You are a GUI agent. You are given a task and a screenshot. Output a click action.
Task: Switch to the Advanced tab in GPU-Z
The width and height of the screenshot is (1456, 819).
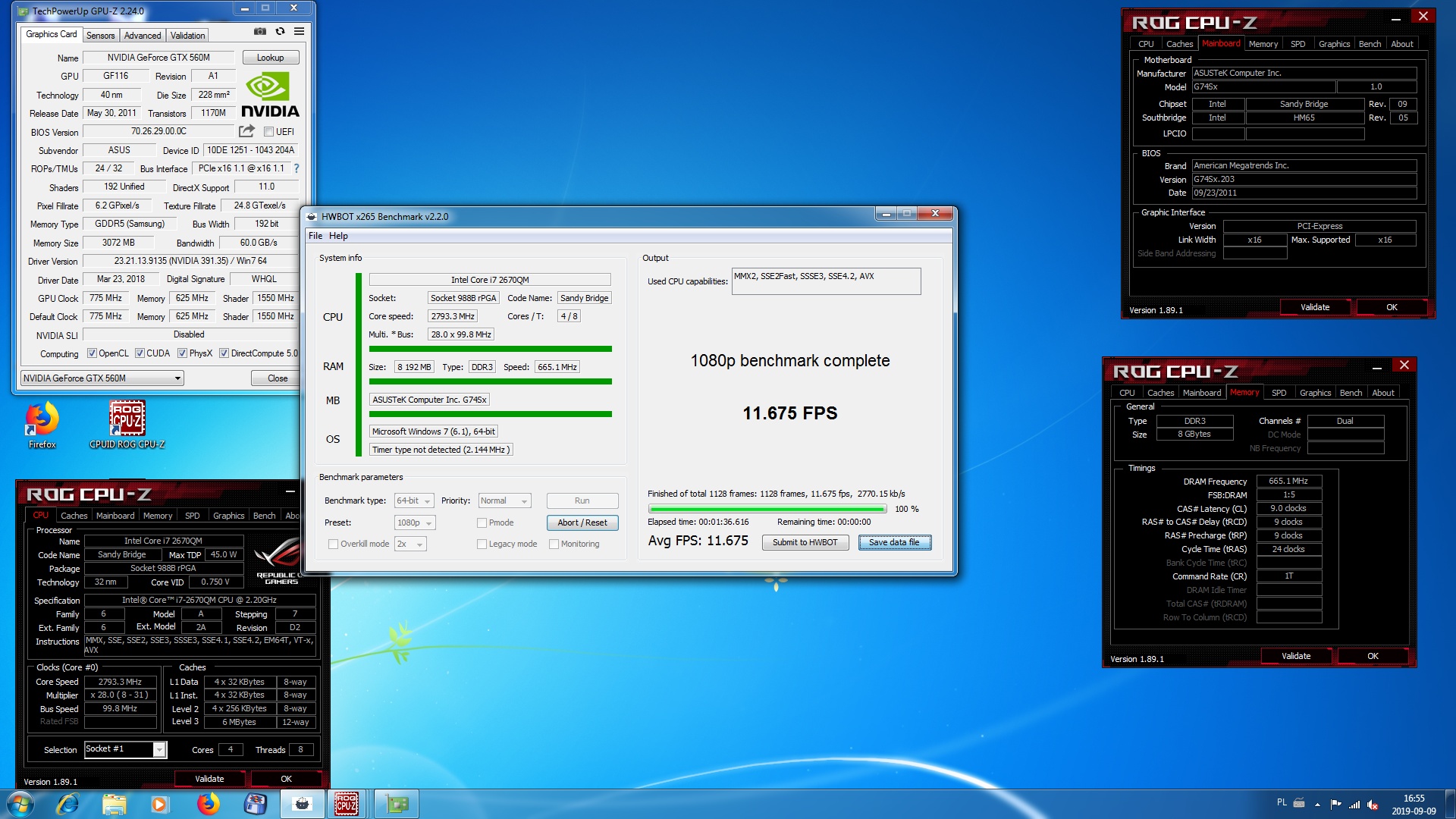[x=143, y=36]
